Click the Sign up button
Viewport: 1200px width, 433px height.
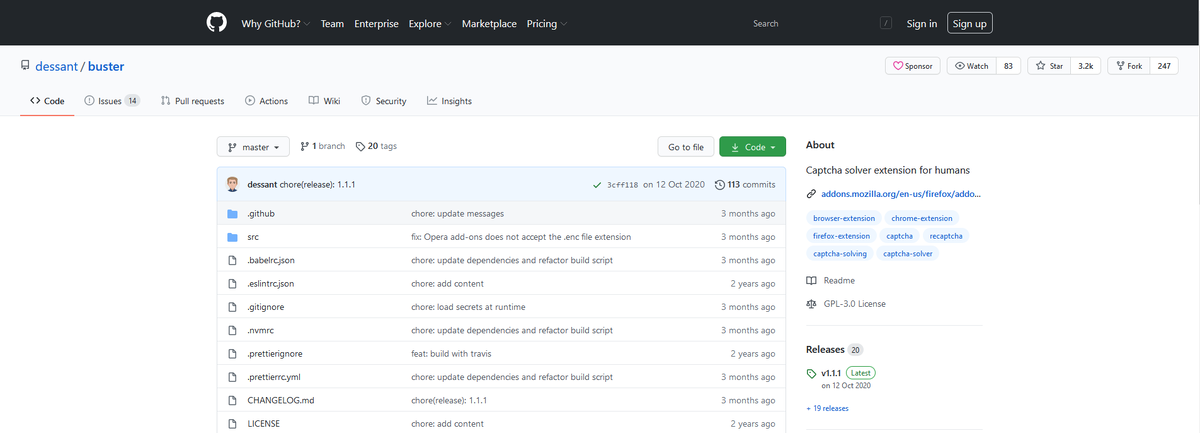tap(969, 24)
